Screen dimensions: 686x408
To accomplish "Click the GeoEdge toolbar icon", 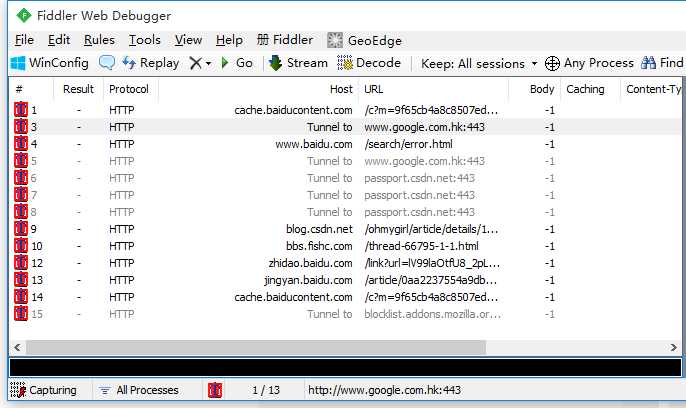I will pyautogui.click(x=335, y=40).
